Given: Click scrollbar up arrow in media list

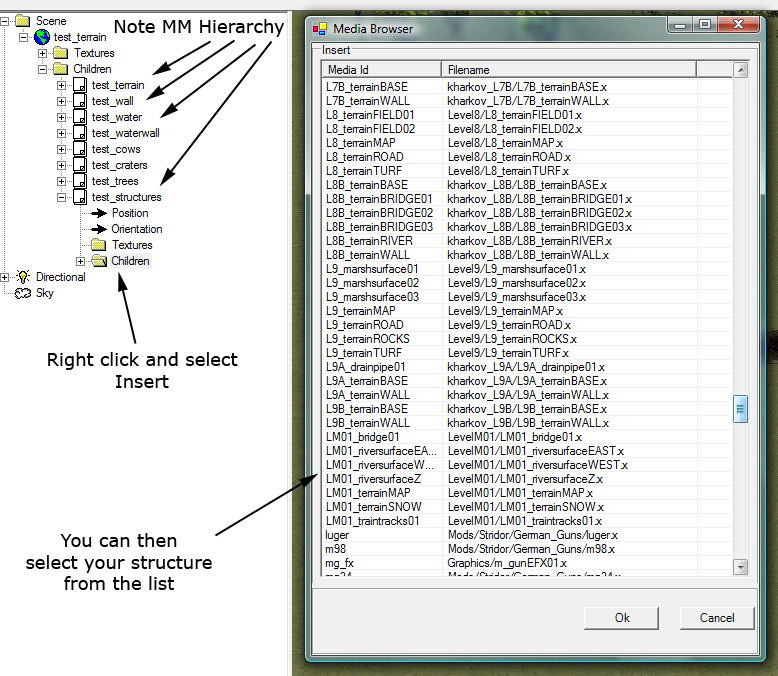Looking at the screenshot, I should click(x=741, y=70).
